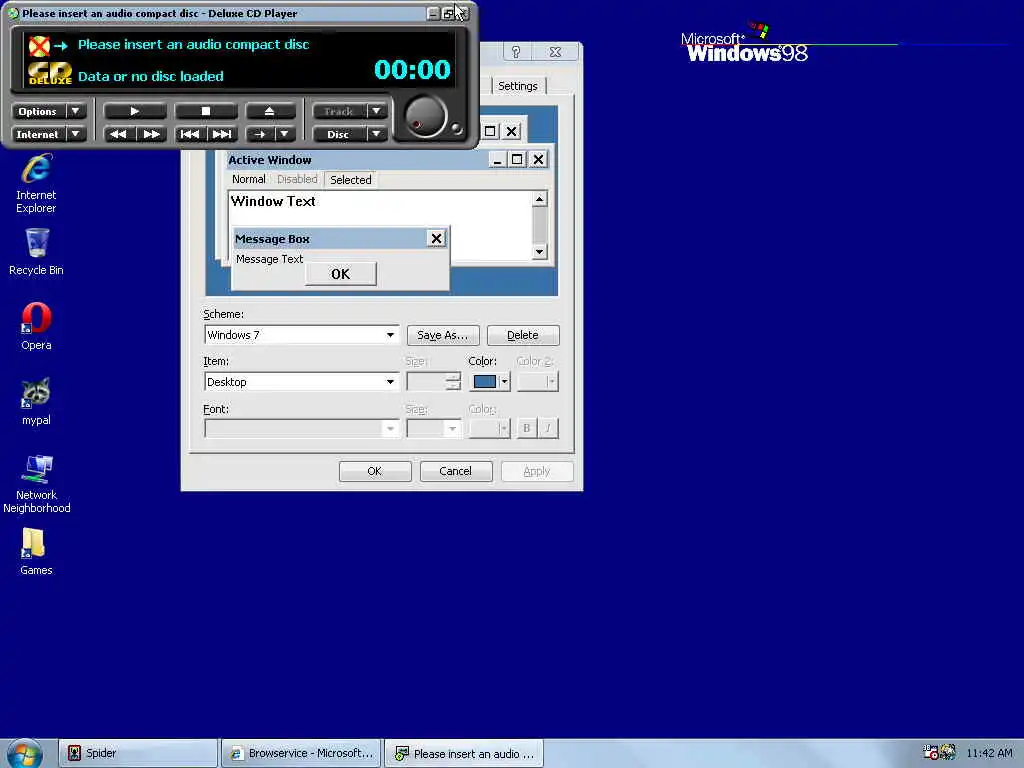Switch to the Settings tab

click(518, 86)
